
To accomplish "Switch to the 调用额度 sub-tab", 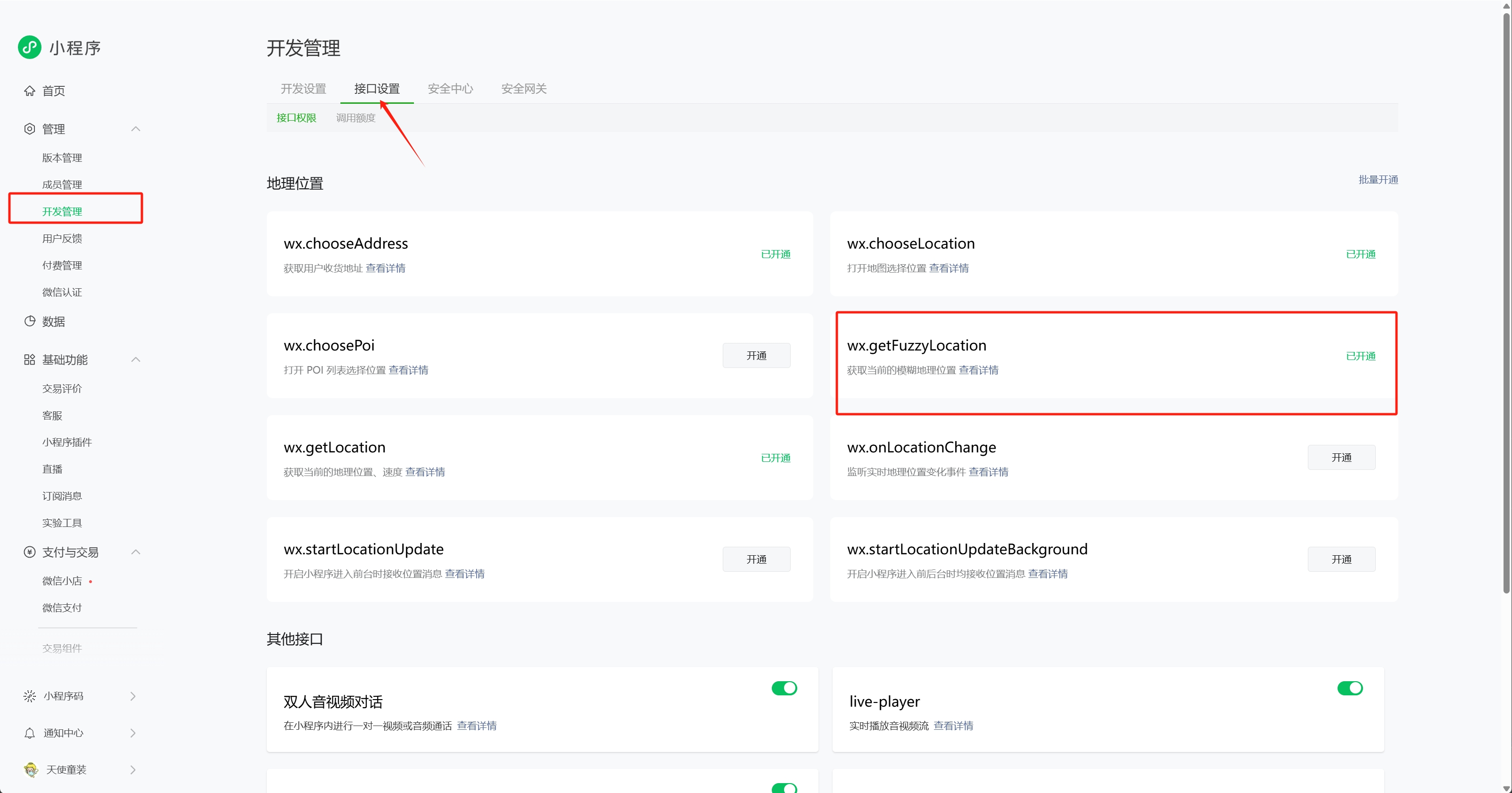I will (x=355, y=117).
